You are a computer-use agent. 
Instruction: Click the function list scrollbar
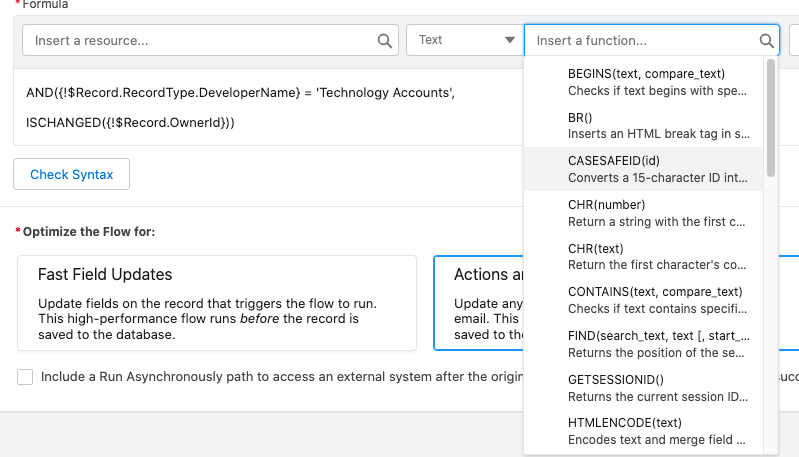click(771, 118)
